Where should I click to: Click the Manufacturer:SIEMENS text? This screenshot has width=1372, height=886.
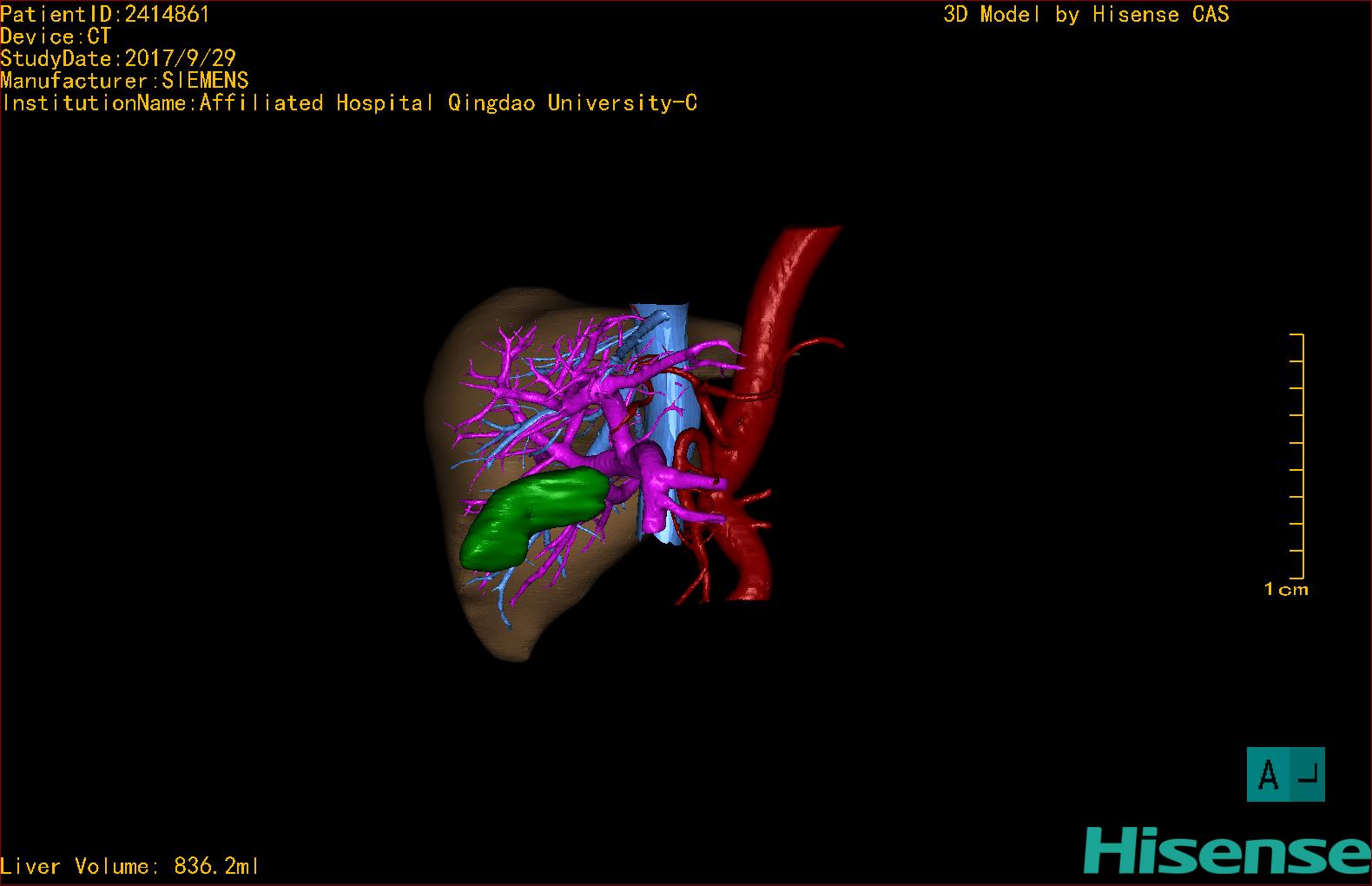[x=124, y=81]
